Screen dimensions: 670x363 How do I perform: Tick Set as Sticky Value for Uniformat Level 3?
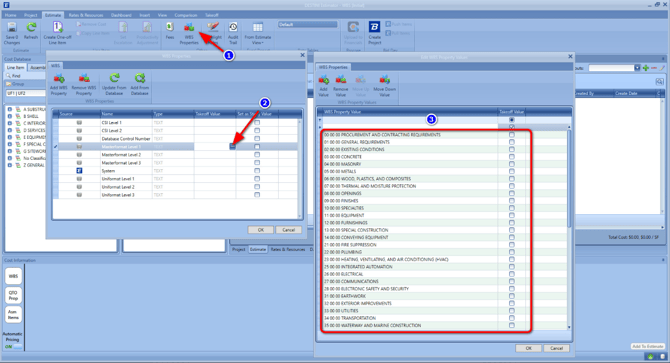(257, 195)
